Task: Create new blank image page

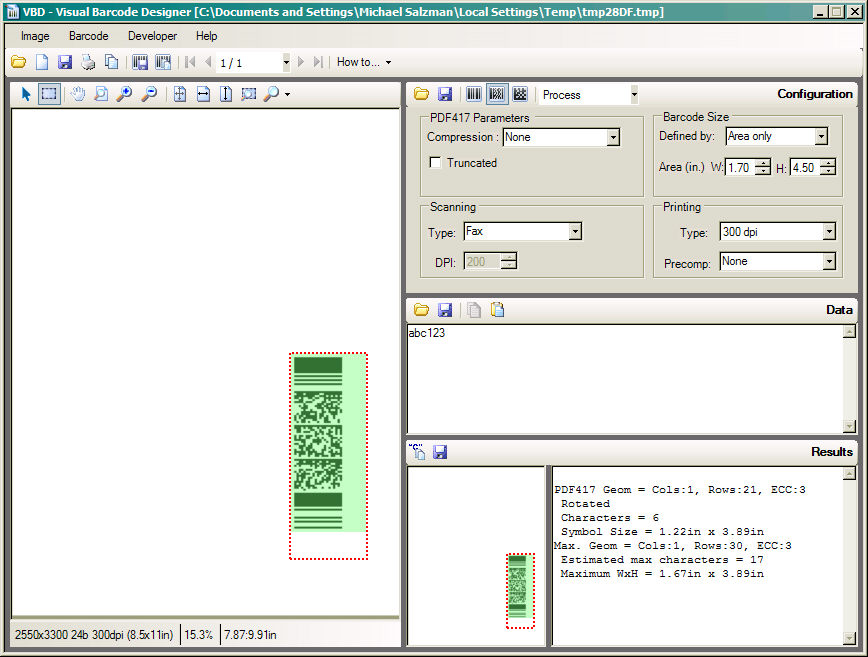Action: pos(42,62)
